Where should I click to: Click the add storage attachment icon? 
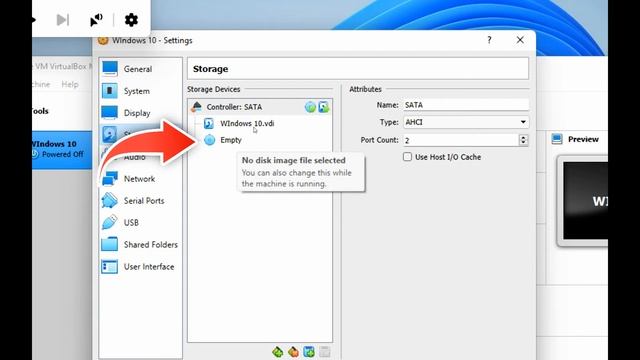(x=309, y=351)
